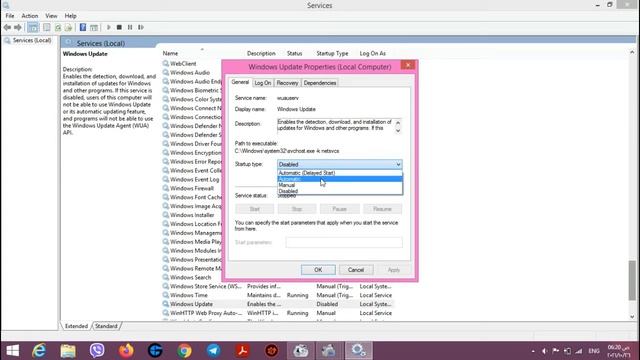This screenshot has width=640, height=360.
Task: Click the Services gear icon on the taskbar
Action: tap(359, 351)
